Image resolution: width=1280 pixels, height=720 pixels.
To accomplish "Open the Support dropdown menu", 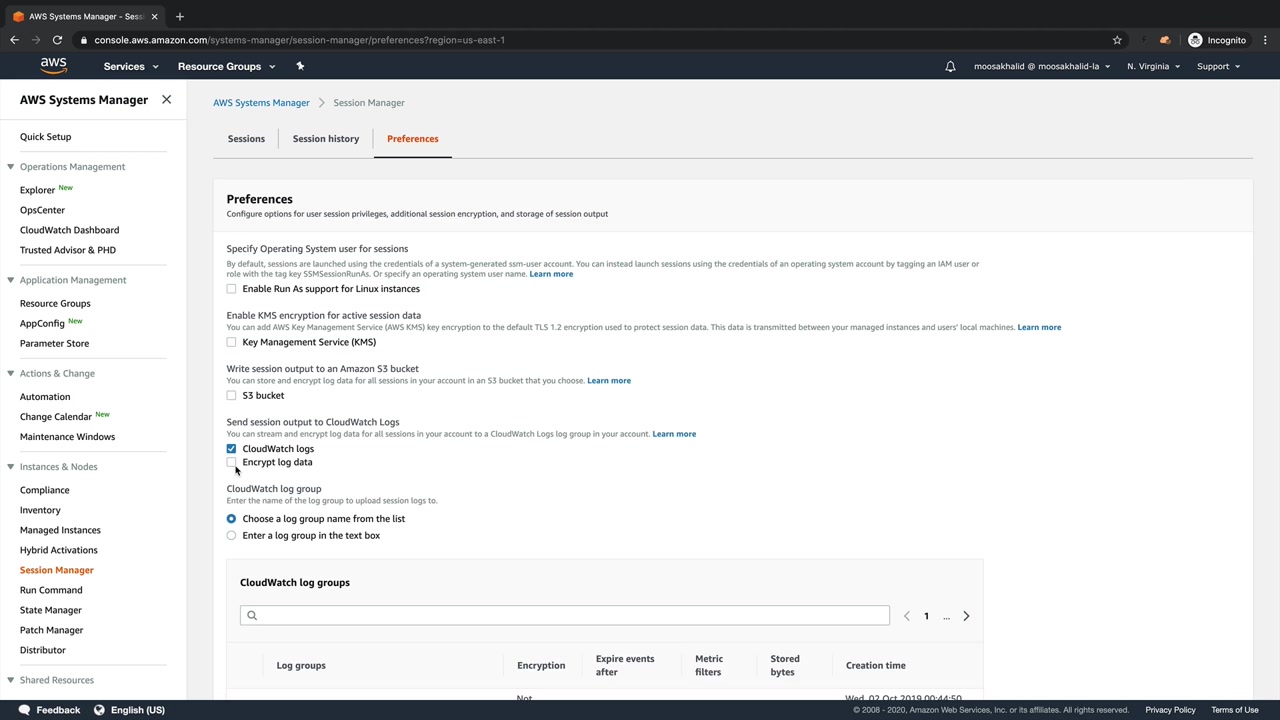I will pos(1218,66).
